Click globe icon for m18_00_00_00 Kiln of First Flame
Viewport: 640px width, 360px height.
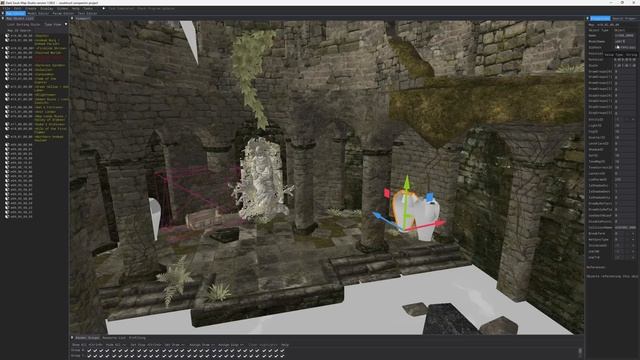pos(7,129)
